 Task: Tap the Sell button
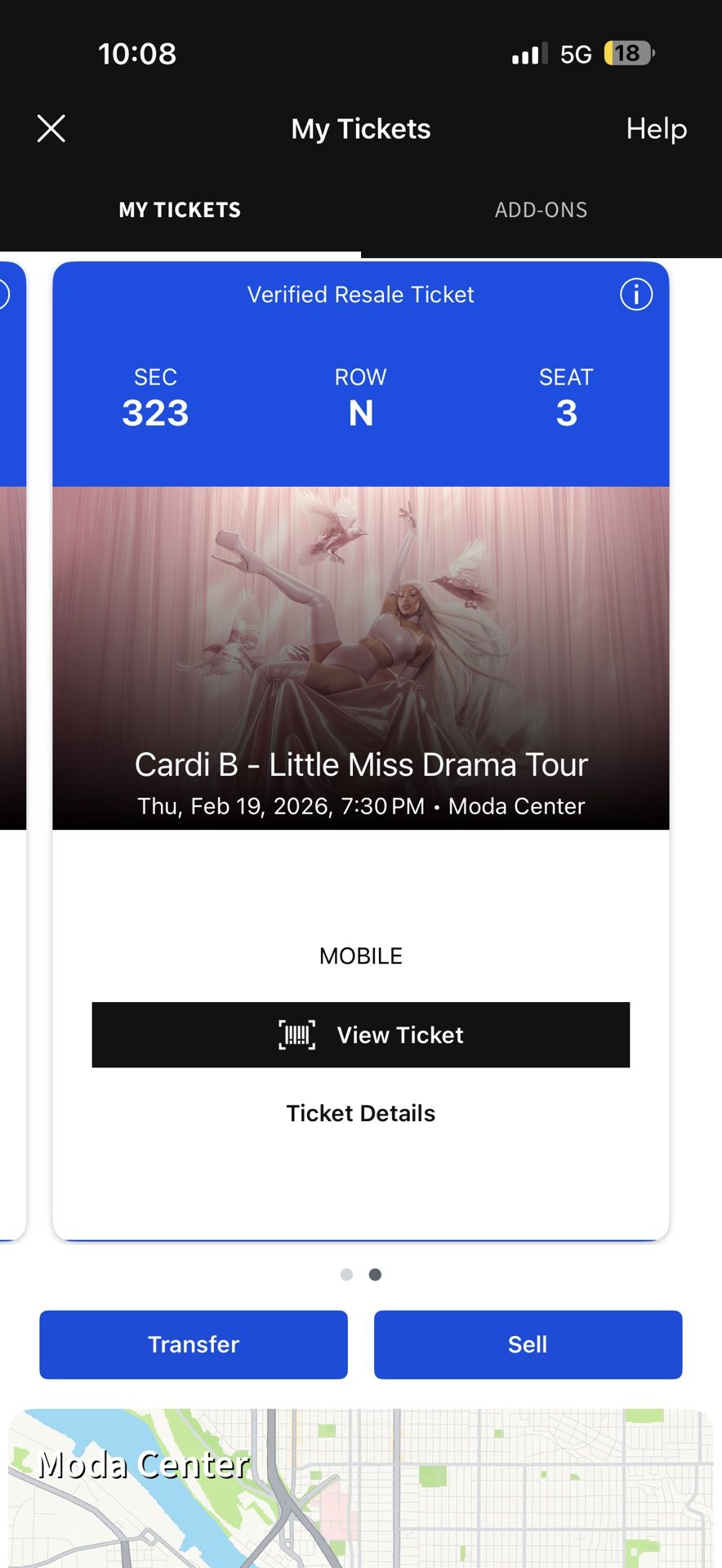click(528, 1344)
